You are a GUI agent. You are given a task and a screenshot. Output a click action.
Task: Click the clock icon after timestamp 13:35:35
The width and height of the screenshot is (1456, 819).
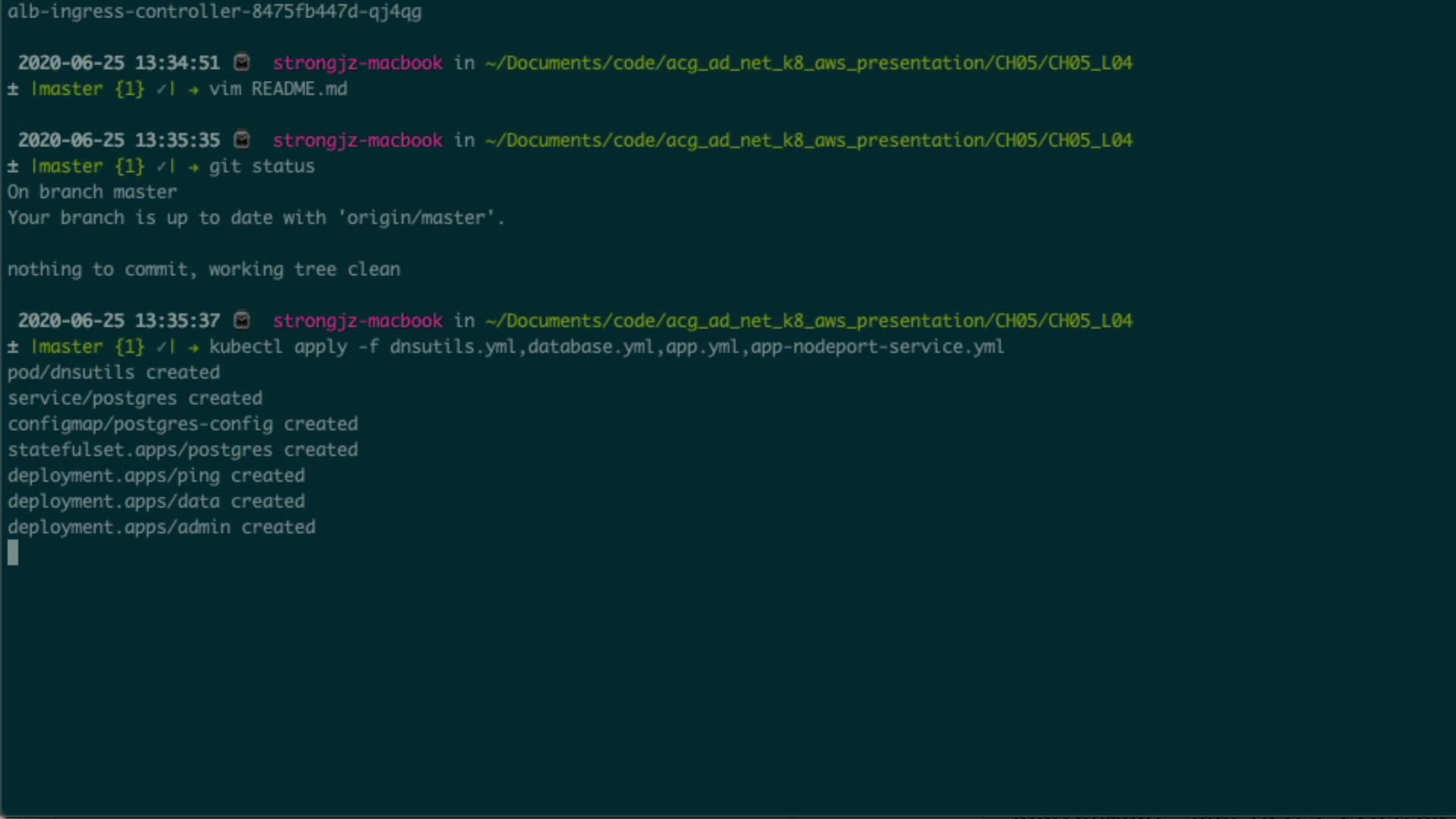242,140
